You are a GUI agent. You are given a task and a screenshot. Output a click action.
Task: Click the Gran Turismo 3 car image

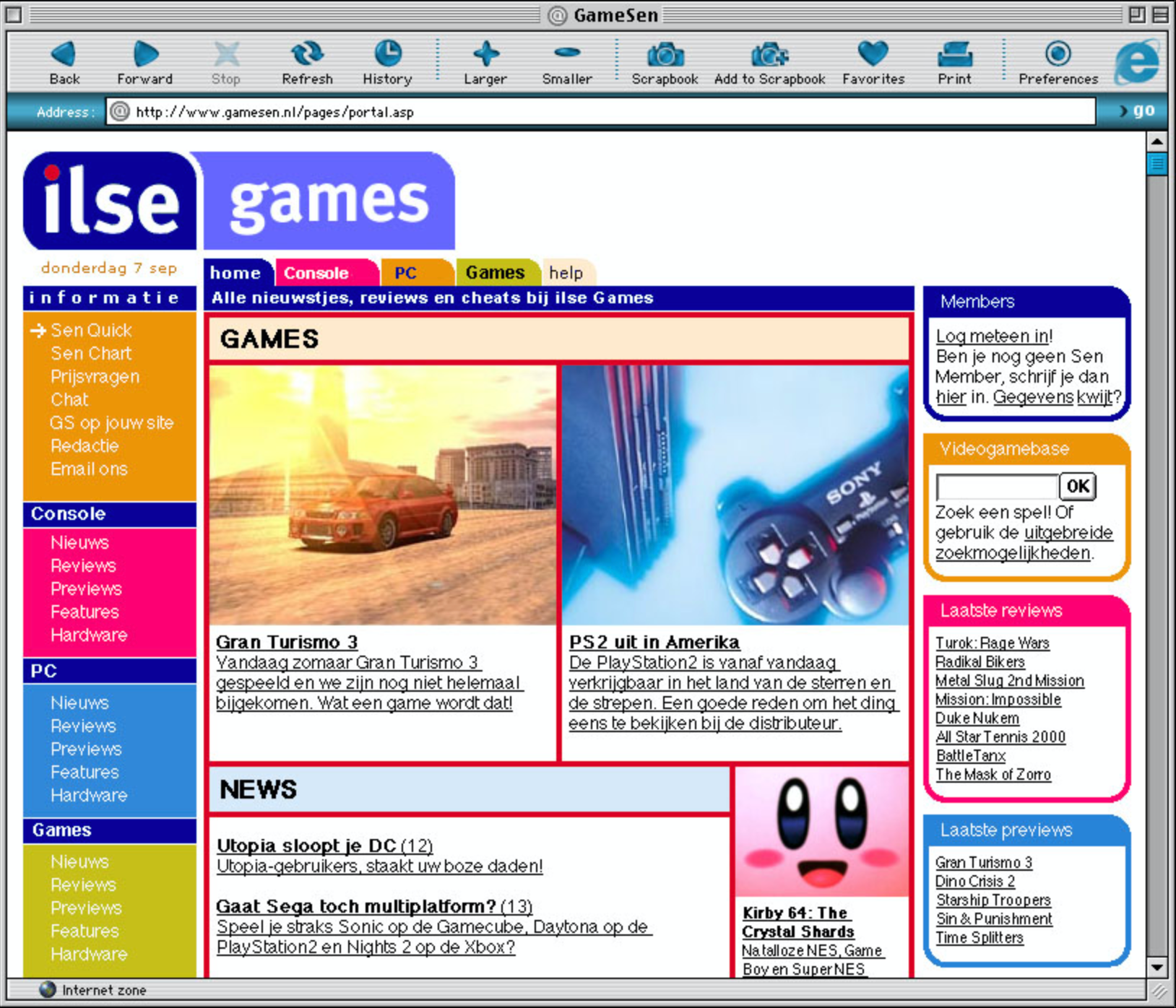tap(383, 495)
